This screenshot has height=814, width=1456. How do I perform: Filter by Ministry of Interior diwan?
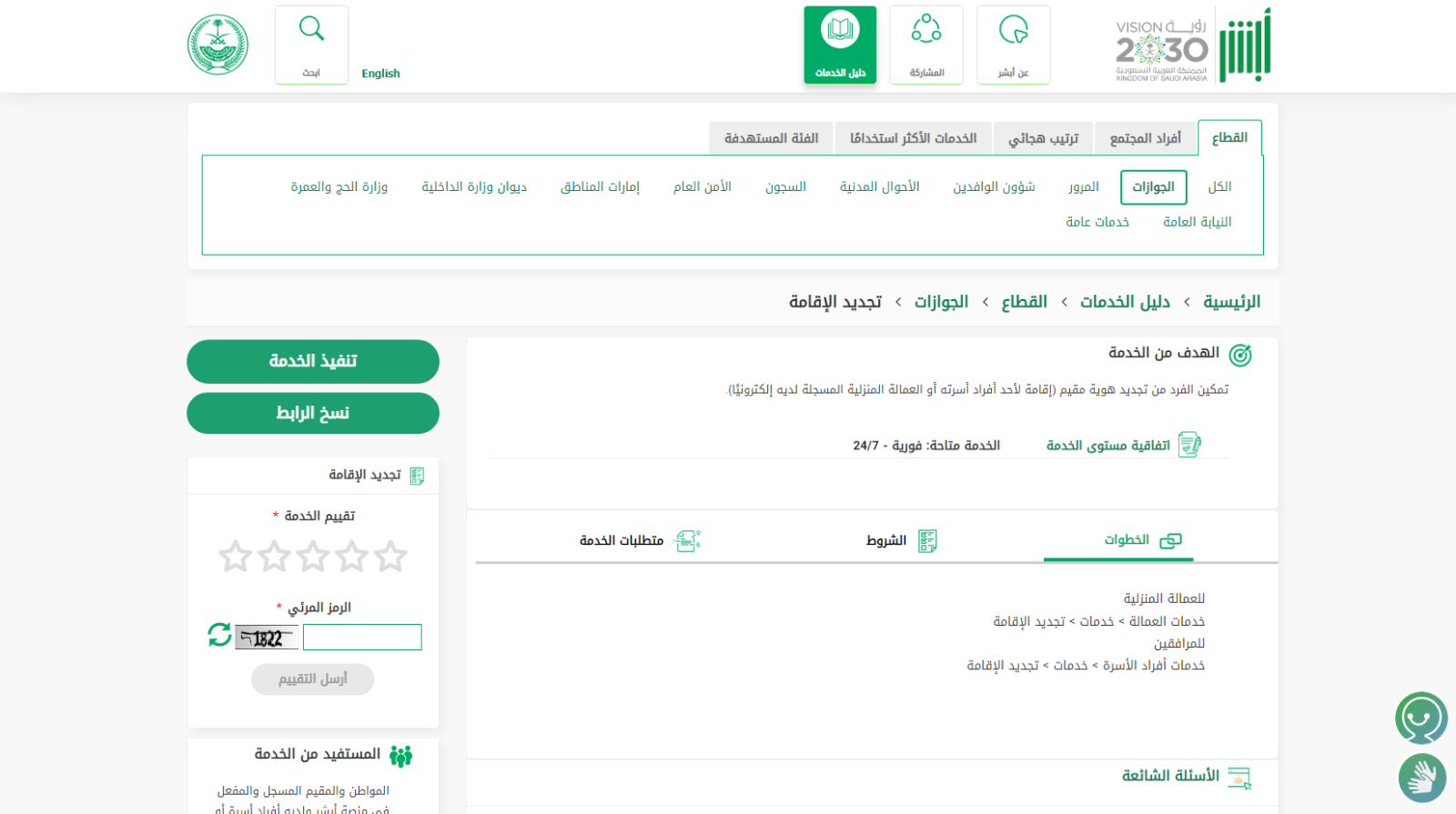pyautogui.click(x=474, y=186)
